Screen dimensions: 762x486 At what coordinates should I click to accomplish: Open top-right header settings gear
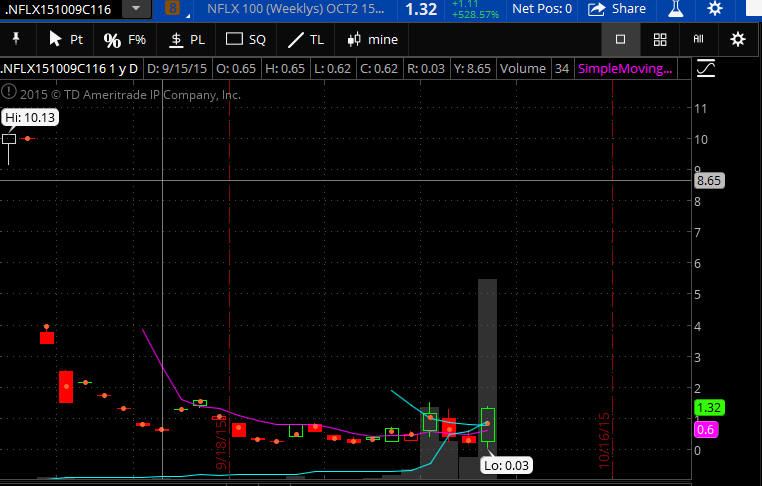[x=715, y=9]
